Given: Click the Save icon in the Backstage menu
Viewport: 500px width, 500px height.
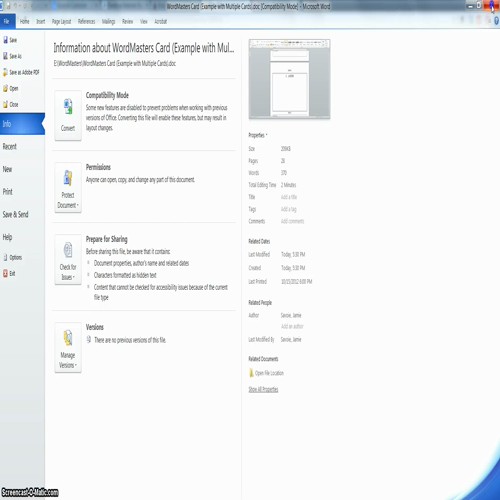Looking at the screenshot, I should [x=10, y=40].
